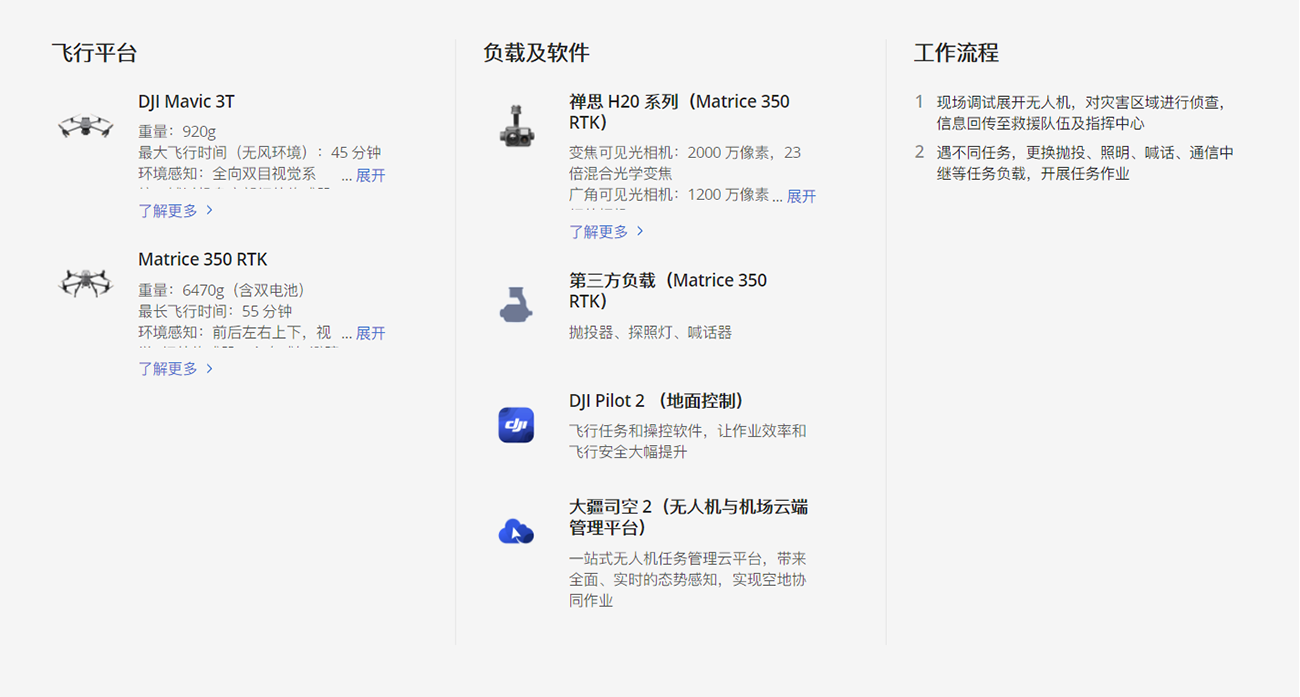Click the Matrice 350 RTK drone image
This screenshot has height=697, width=1300.
(x=86, y=283)
